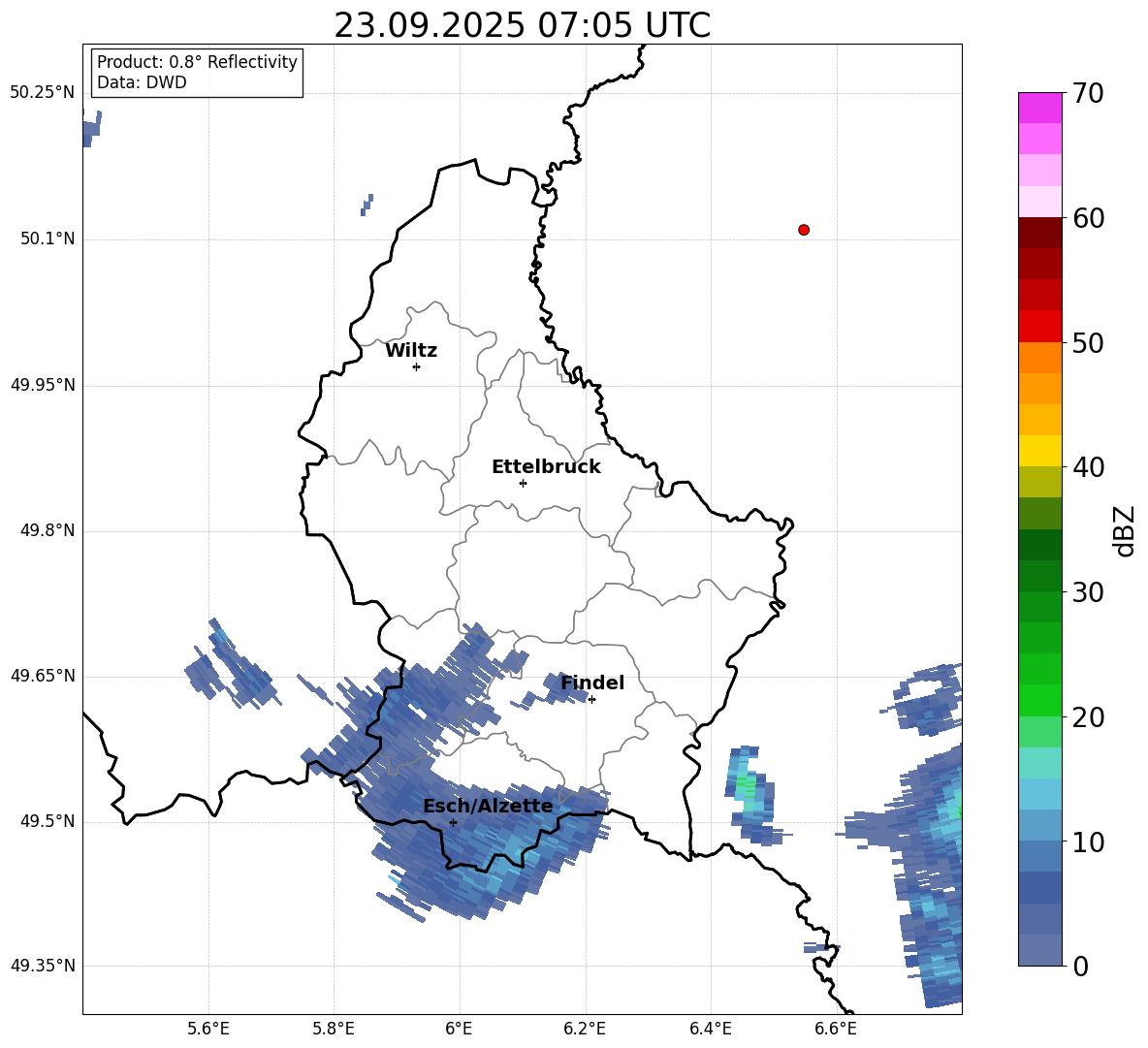Click the Wiltz station label
The image size is (1148, 1048).
point(411,351)
